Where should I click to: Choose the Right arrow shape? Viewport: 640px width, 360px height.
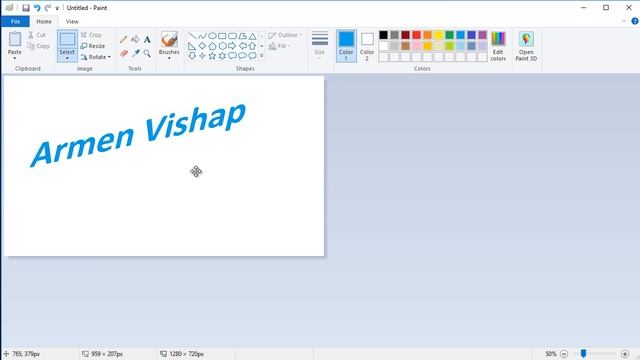click(232, 46)
